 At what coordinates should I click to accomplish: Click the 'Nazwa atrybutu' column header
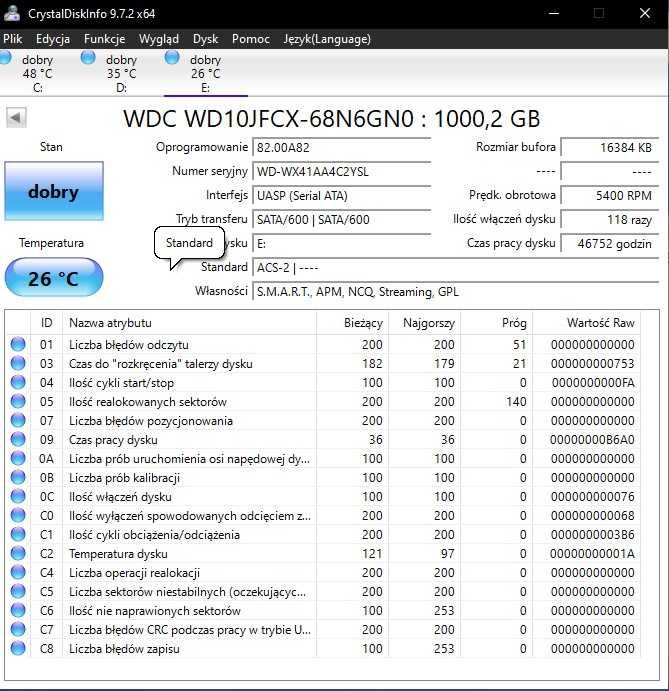(x=190, y=323)
